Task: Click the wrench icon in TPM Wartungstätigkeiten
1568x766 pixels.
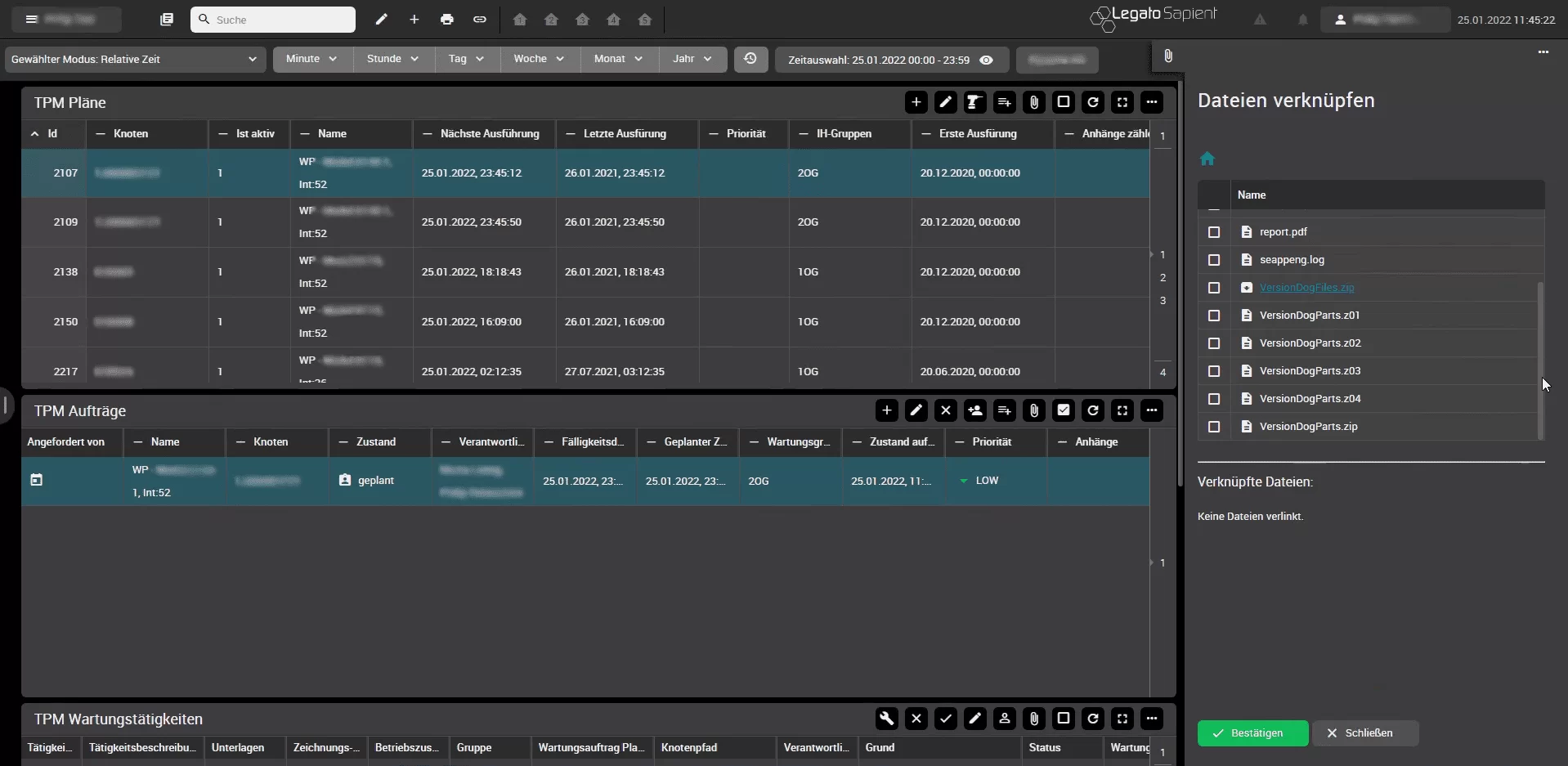Action: click(886, 719)
